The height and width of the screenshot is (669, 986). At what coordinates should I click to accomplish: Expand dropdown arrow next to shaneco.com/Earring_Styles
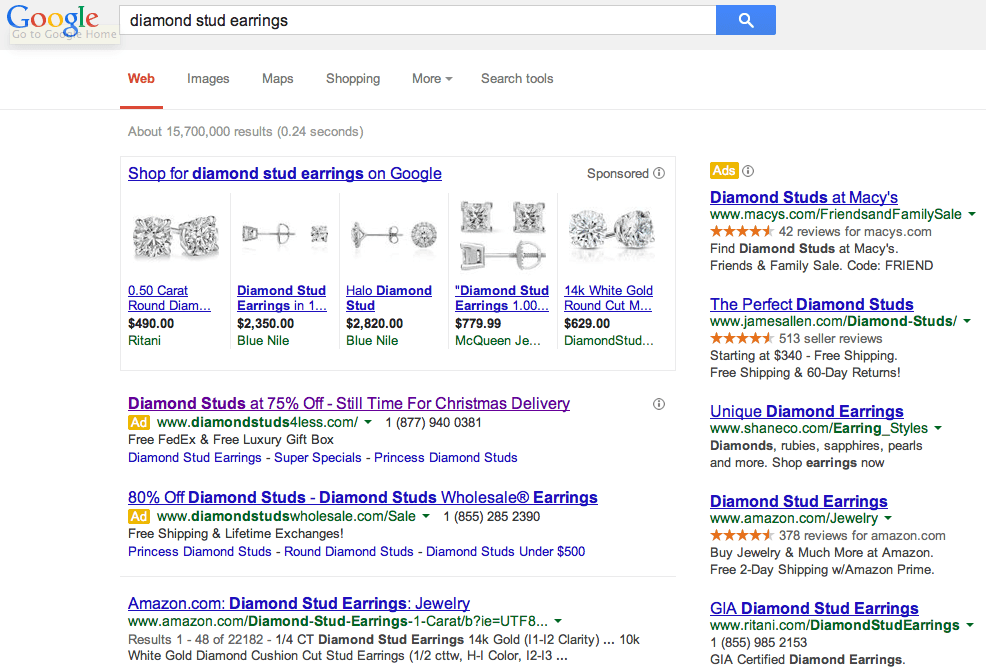click(938, 429)
